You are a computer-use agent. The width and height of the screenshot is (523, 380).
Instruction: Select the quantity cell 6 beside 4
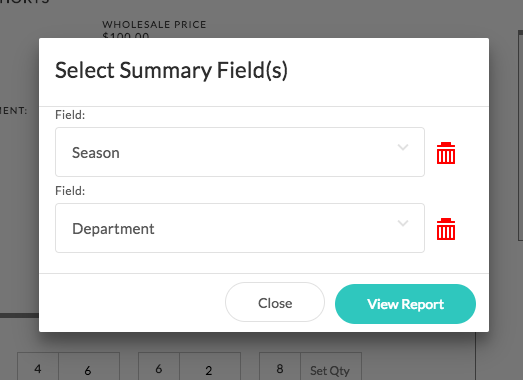point(89,367)
